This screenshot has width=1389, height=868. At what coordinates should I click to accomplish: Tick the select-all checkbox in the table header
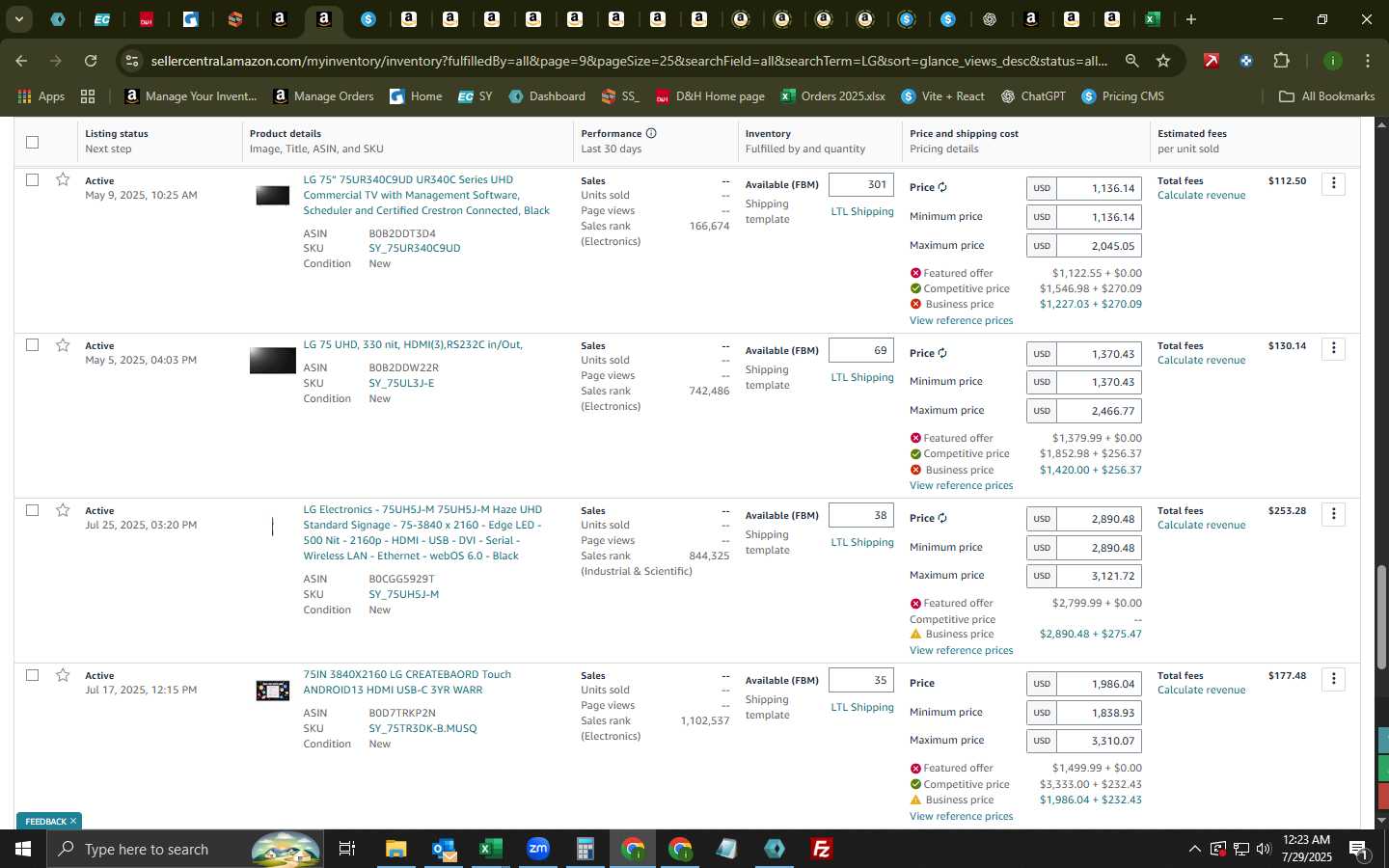(x=32, y=142)
